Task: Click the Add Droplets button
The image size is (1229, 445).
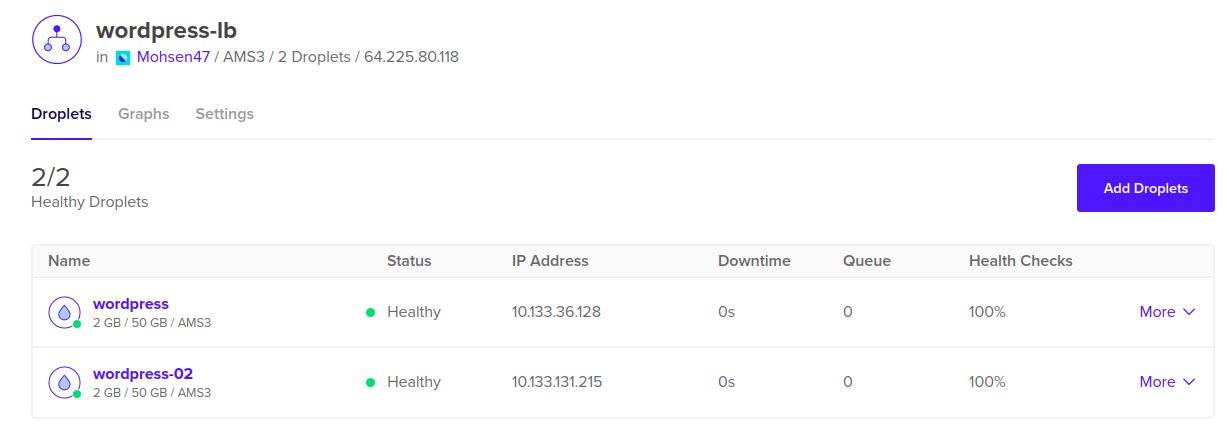Action: click(x=1146, y=188)
